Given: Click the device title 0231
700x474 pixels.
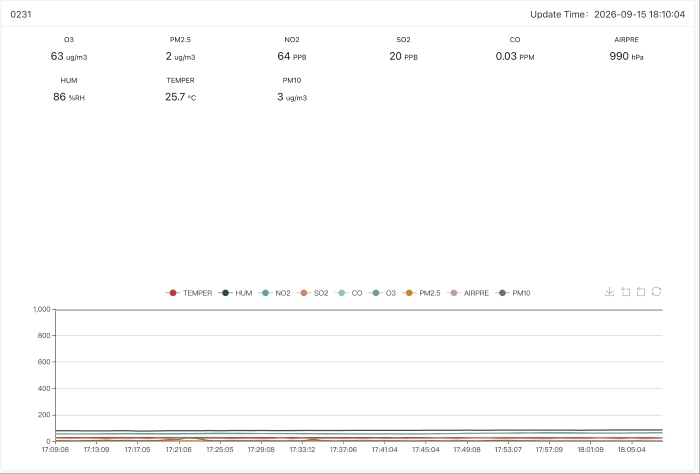Looking at the screenshot, I should click(x=21, y=14).
